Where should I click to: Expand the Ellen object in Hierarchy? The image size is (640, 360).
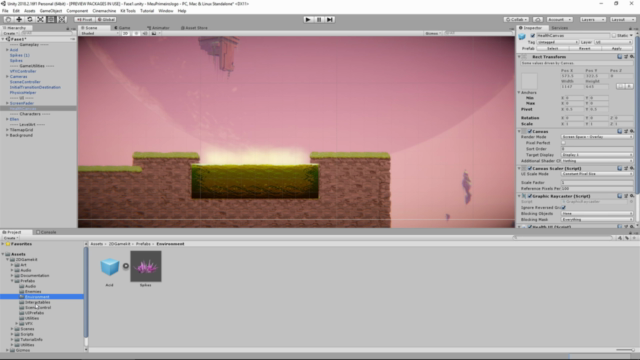coord(7,119)
